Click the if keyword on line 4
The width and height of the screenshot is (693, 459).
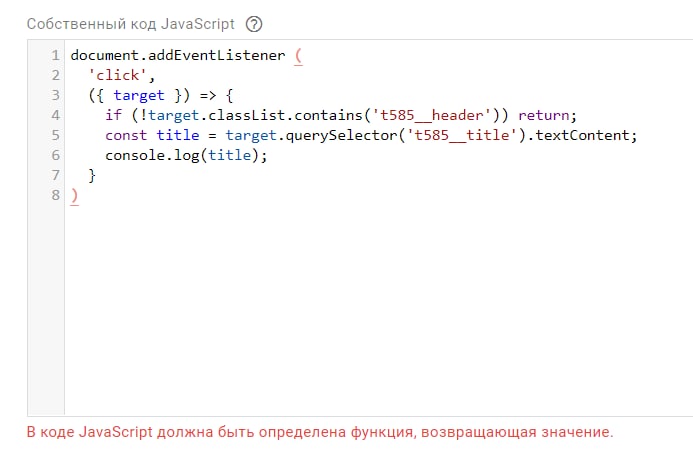point(113,115)
